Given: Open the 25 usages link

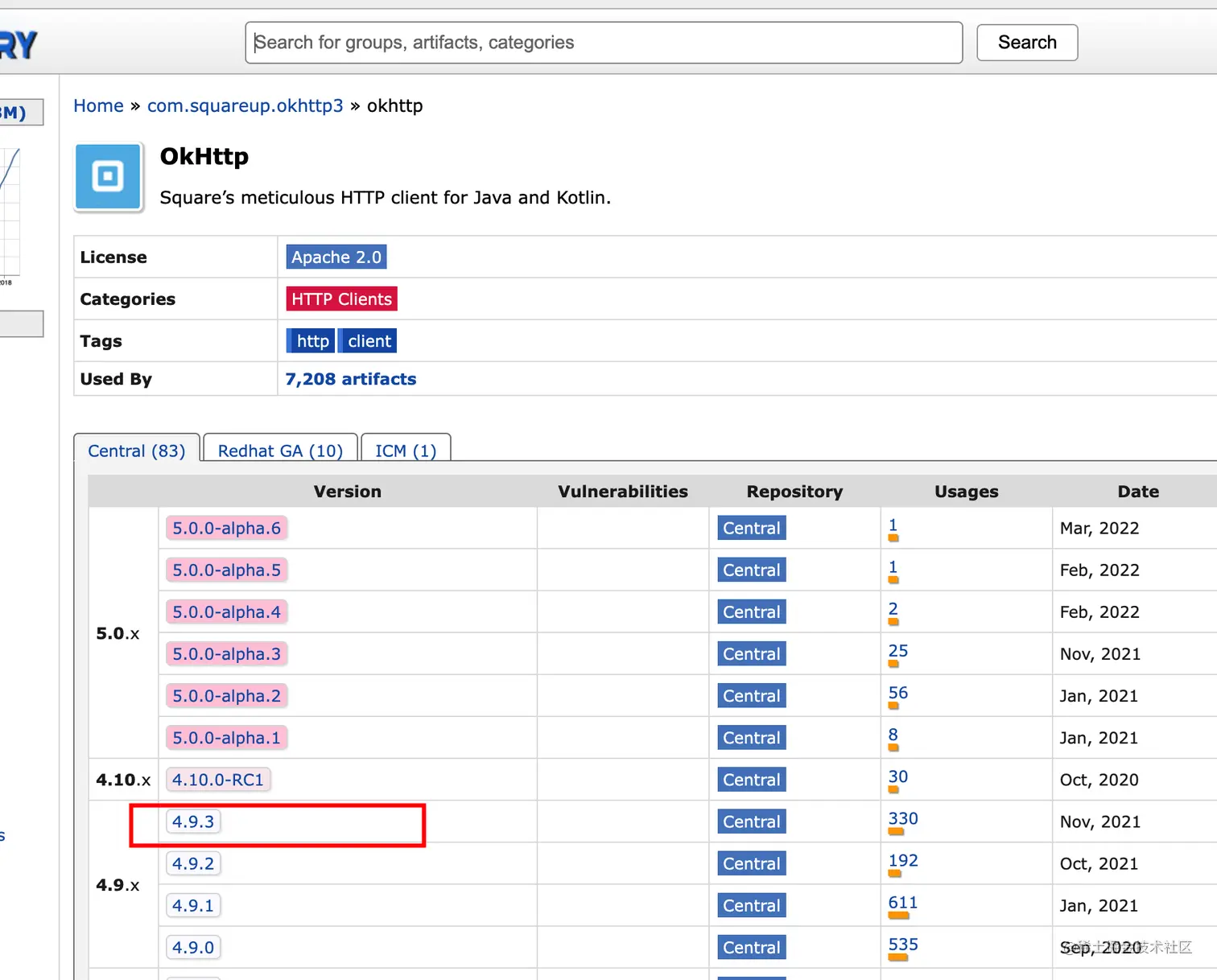Looking at the screenshot, I should coord(898,651).
